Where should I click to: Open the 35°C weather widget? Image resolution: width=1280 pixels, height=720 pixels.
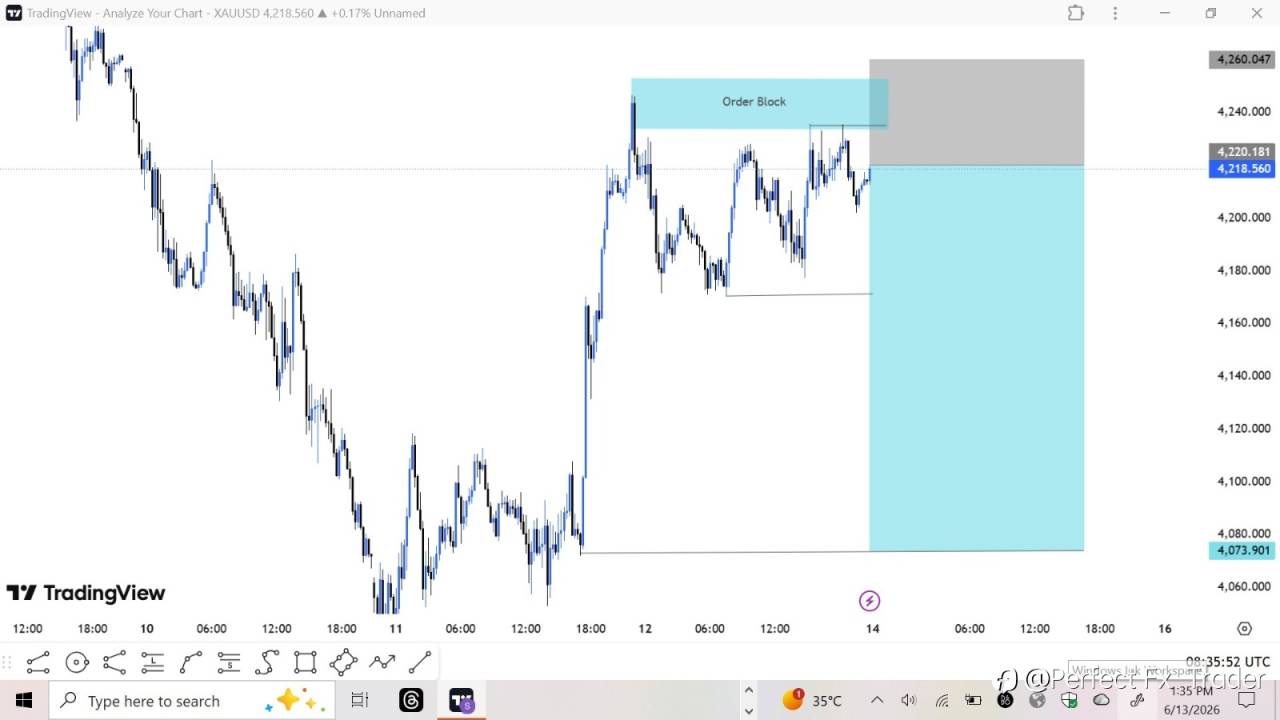(812, 700)
